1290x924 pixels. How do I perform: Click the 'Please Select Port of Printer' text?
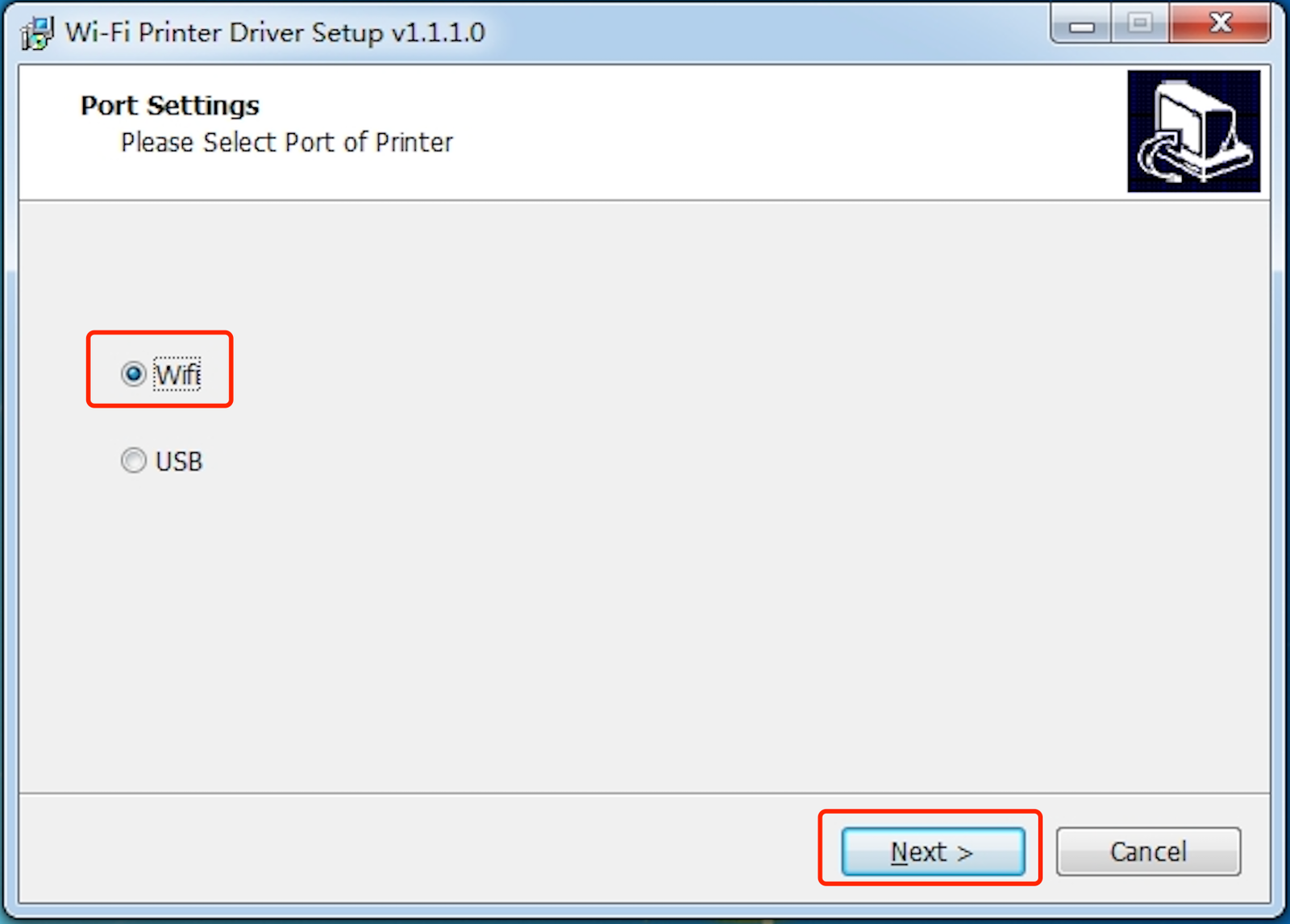click(285, 143)
